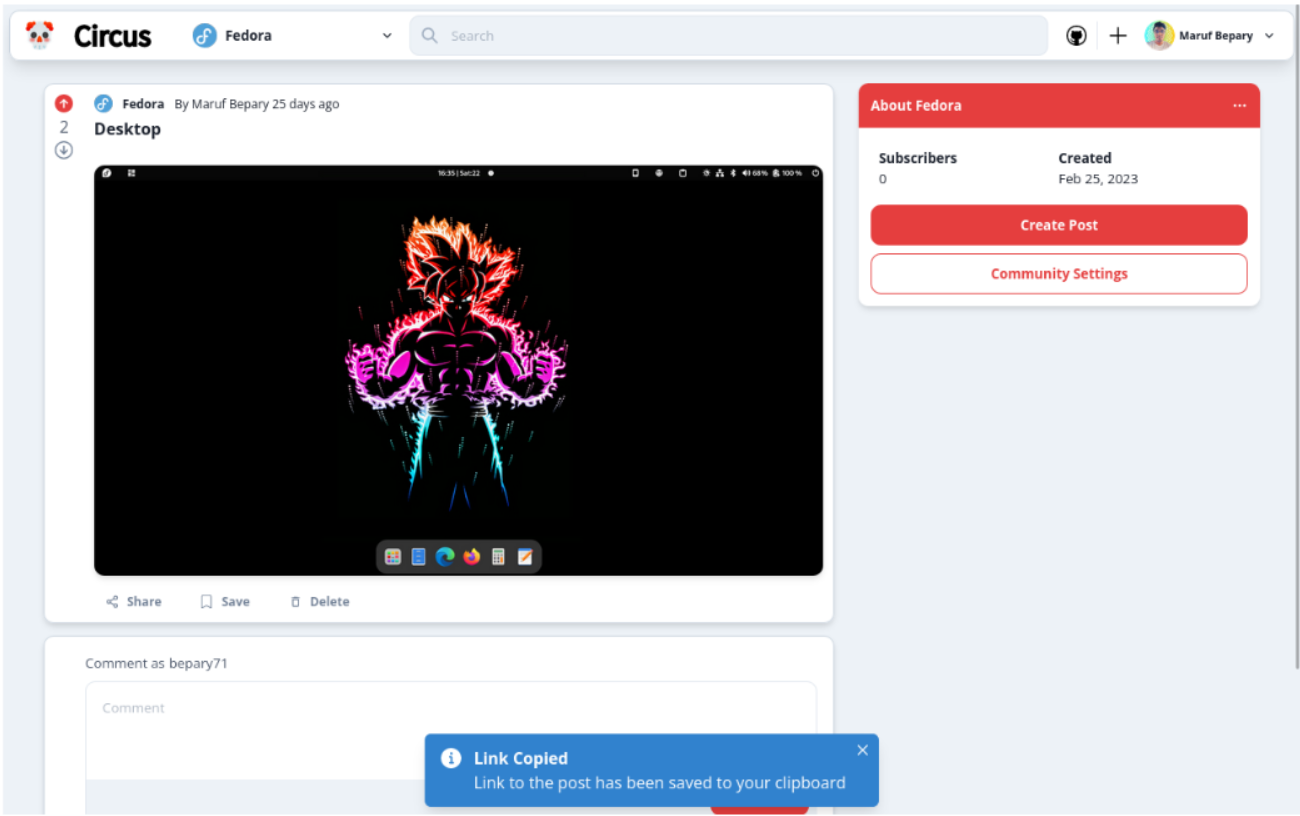This screenshot has height=816, width=1300.
Task: Open the GitHub icon link
Action: click(1076, 36)
